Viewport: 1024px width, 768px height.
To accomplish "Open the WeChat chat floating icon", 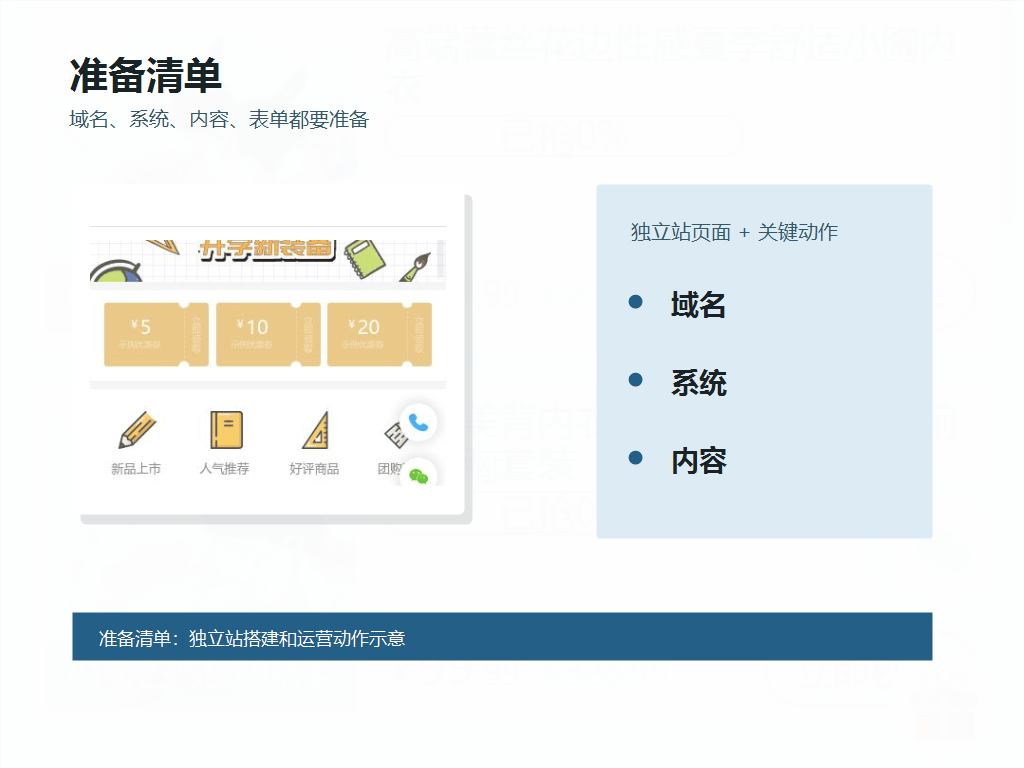I will (x=419, y=475).
